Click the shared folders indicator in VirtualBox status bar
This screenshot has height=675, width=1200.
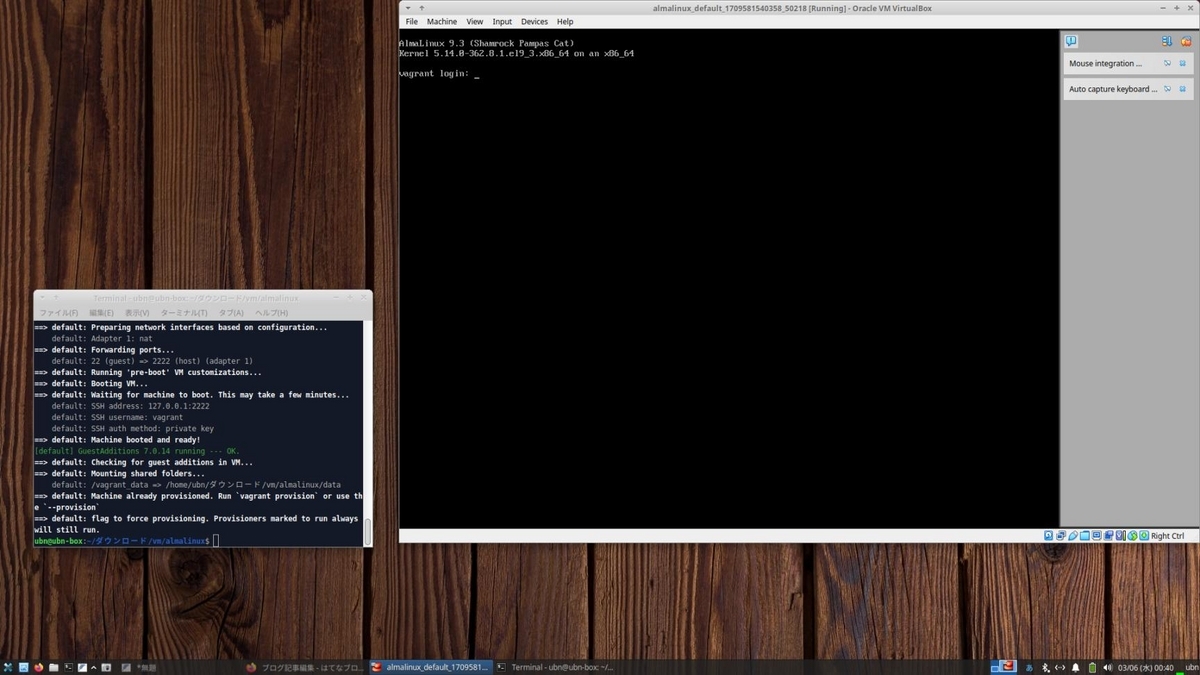click(x=1085, y=536)
